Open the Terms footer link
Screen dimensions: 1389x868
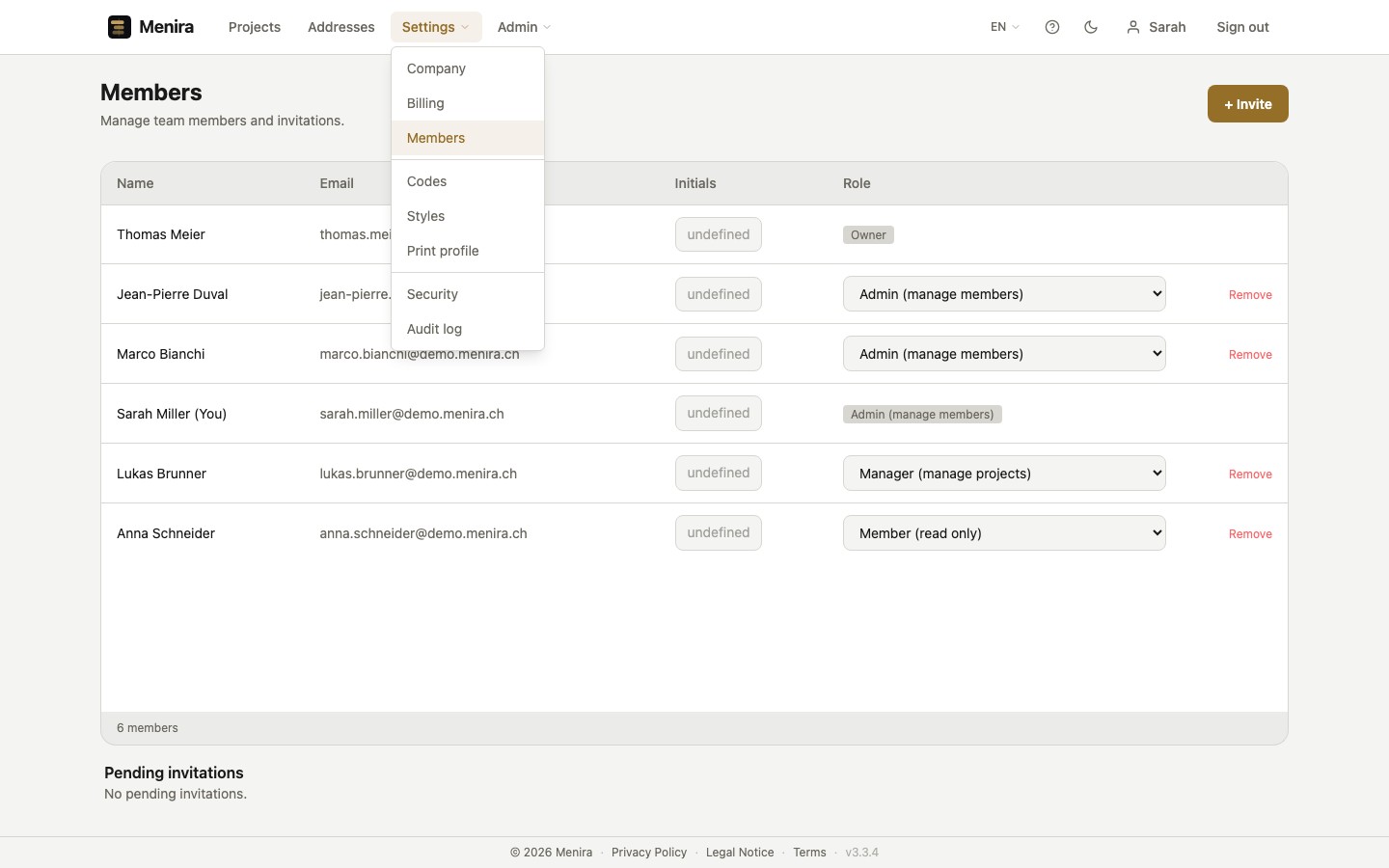(x=809, y=853)
